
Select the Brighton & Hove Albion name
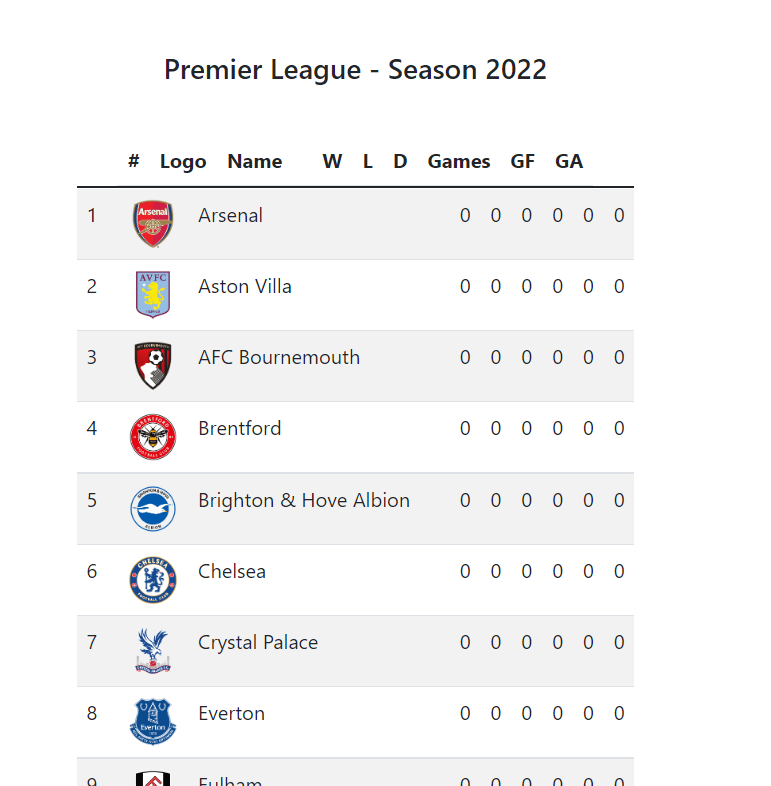304,500
